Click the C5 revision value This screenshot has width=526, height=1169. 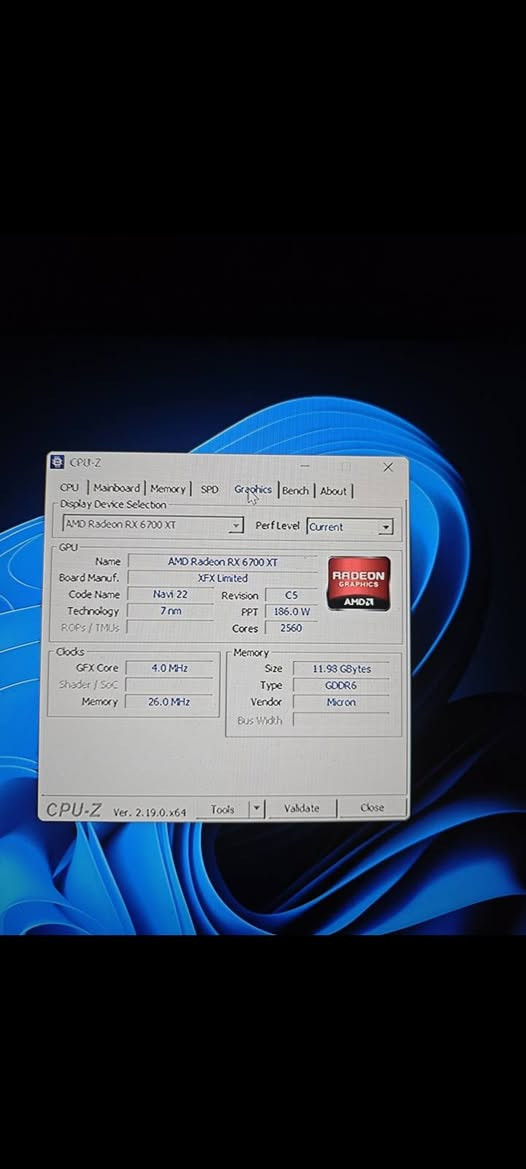(291, 595)
